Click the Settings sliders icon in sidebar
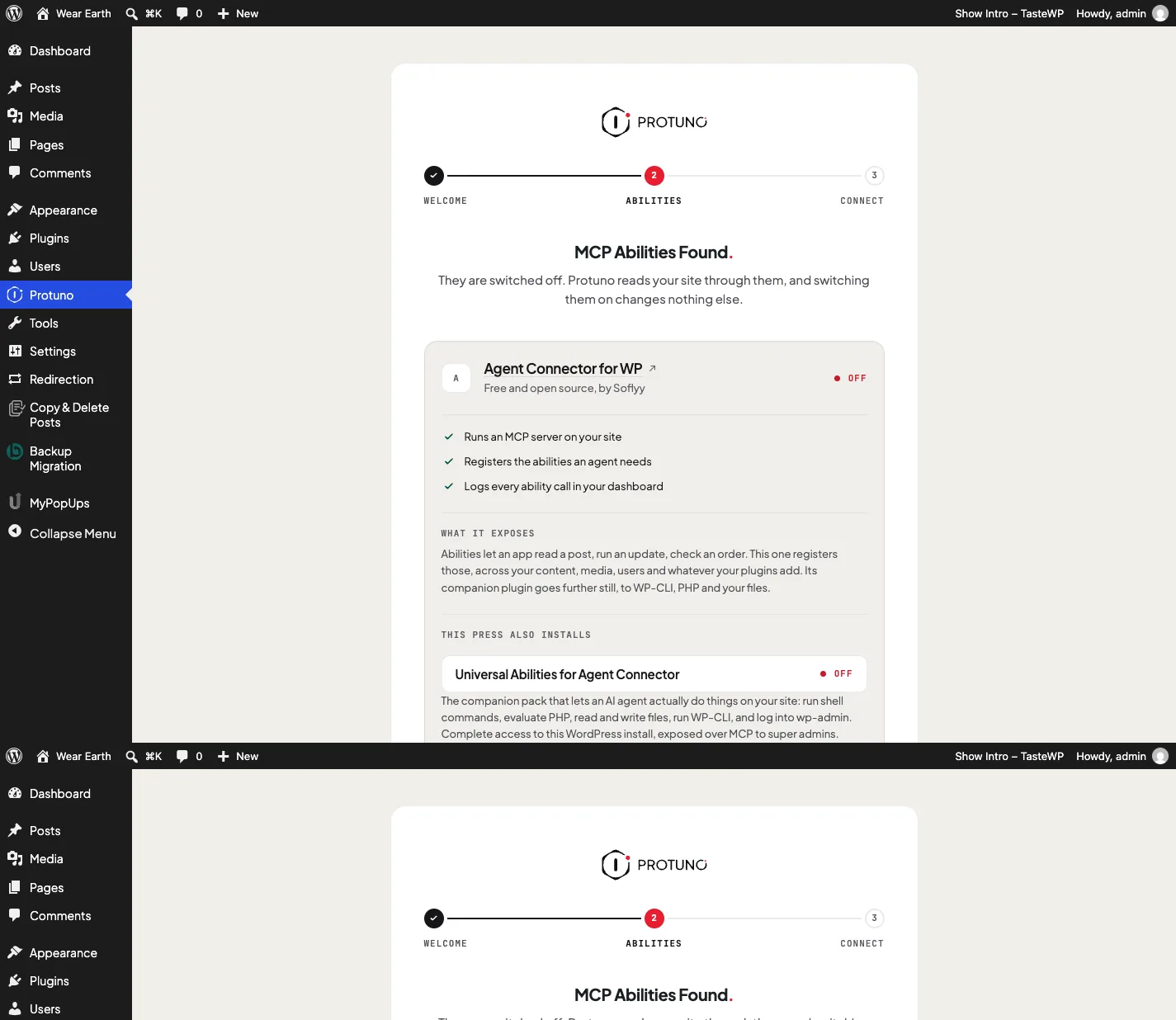Viewport: 1176px width, 1020px height. coord(15,351)
